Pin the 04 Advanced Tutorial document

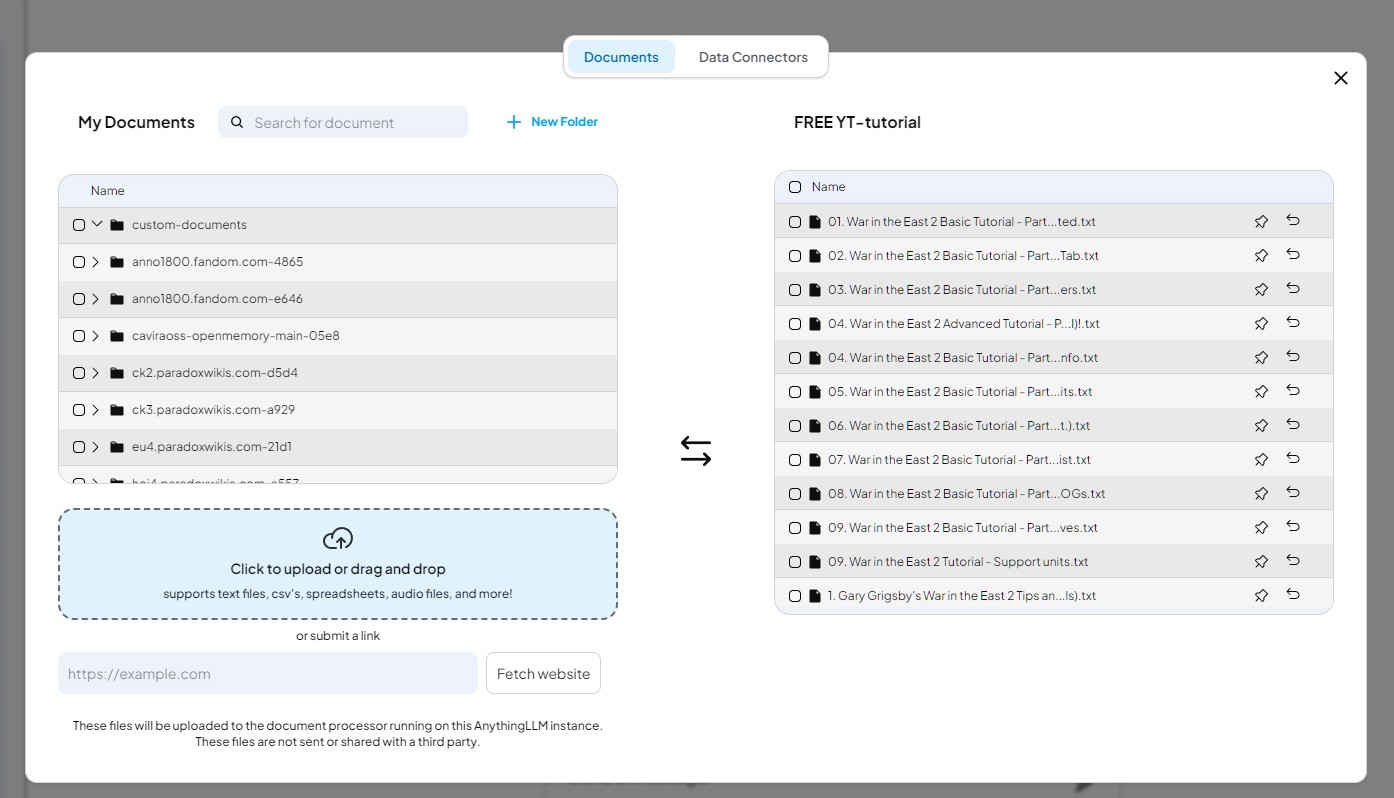pos(1261,324)
